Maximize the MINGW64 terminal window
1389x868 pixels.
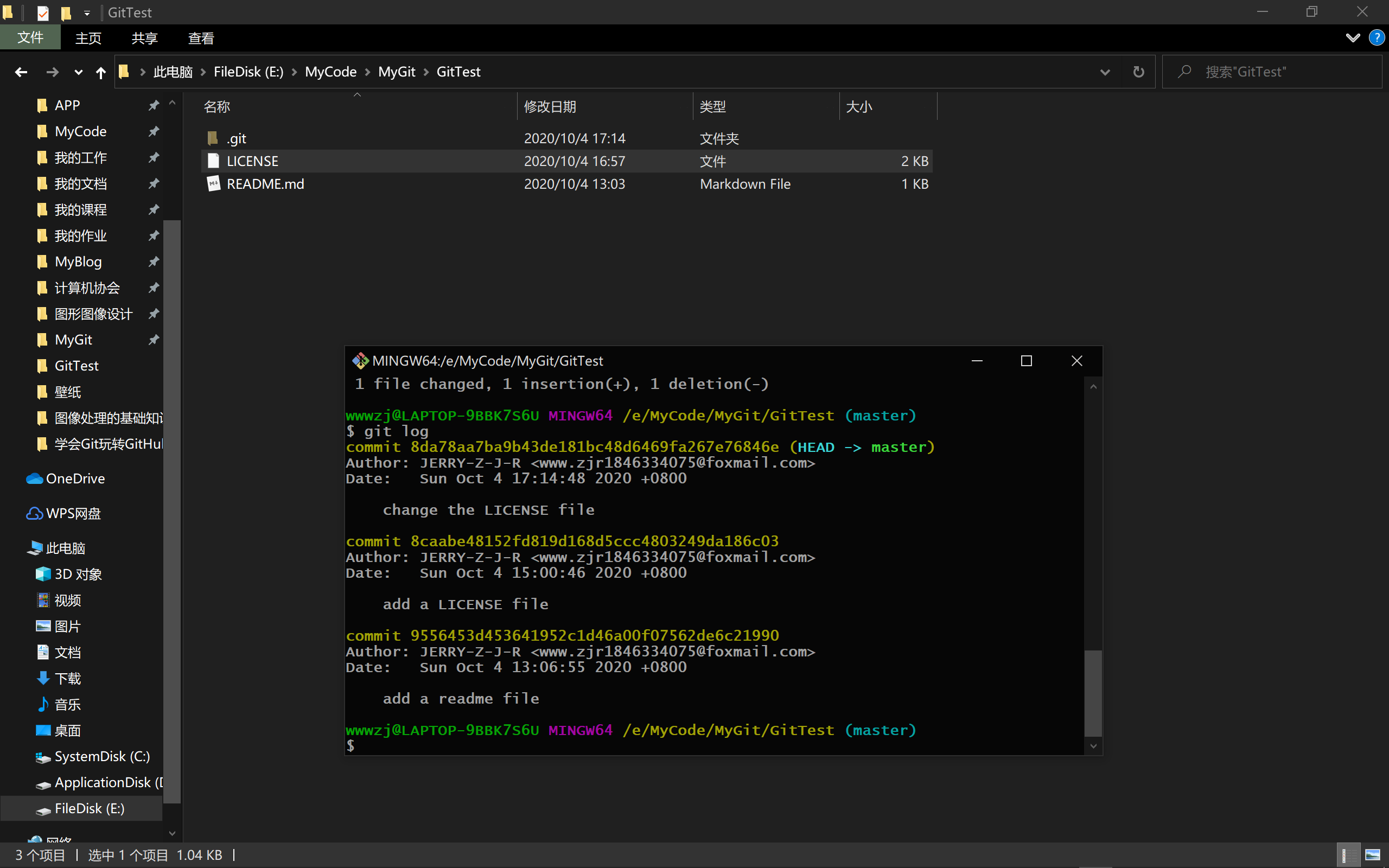pos(1026,361)
